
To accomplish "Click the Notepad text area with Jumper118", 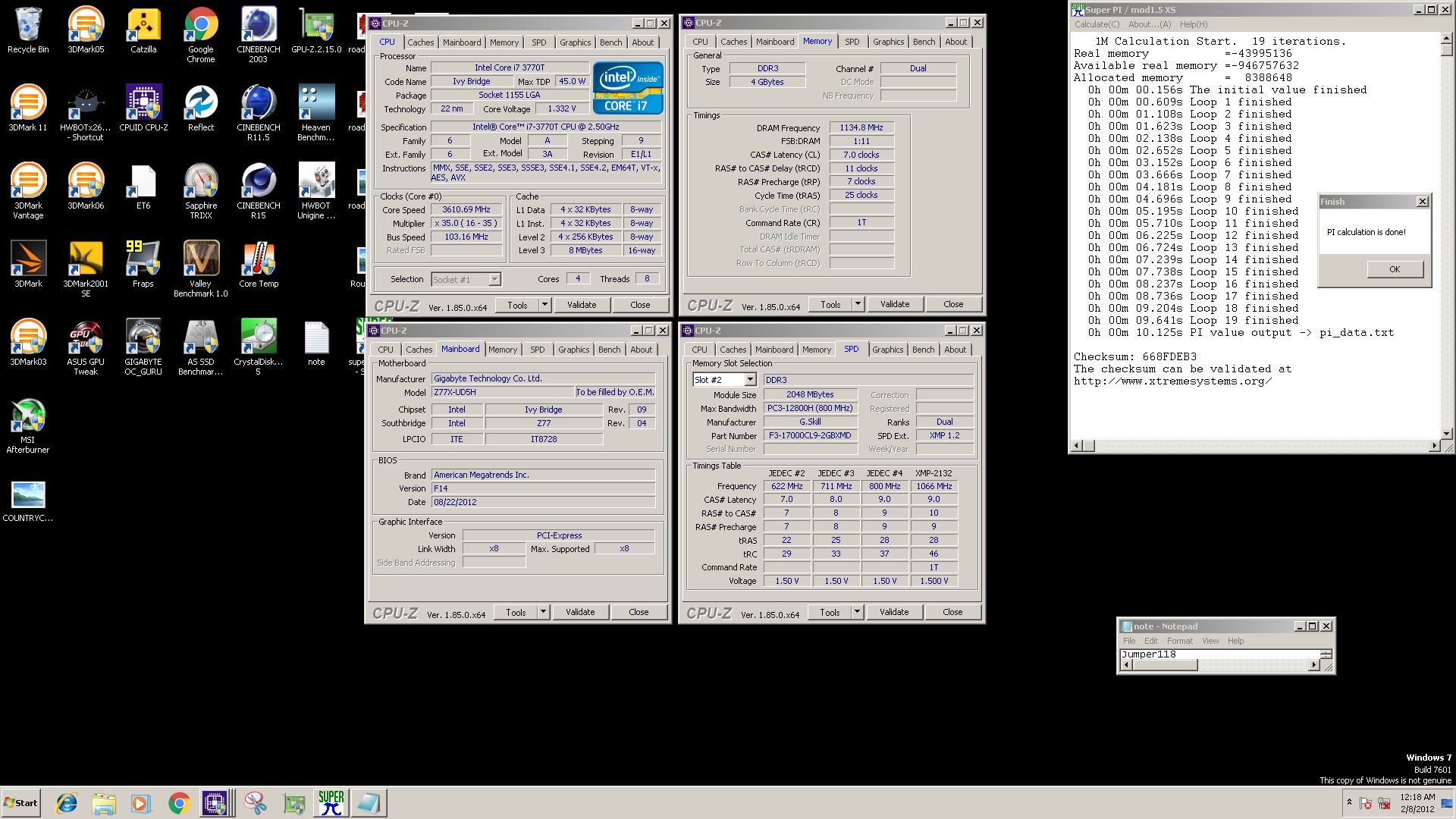I will (1219, 654).
